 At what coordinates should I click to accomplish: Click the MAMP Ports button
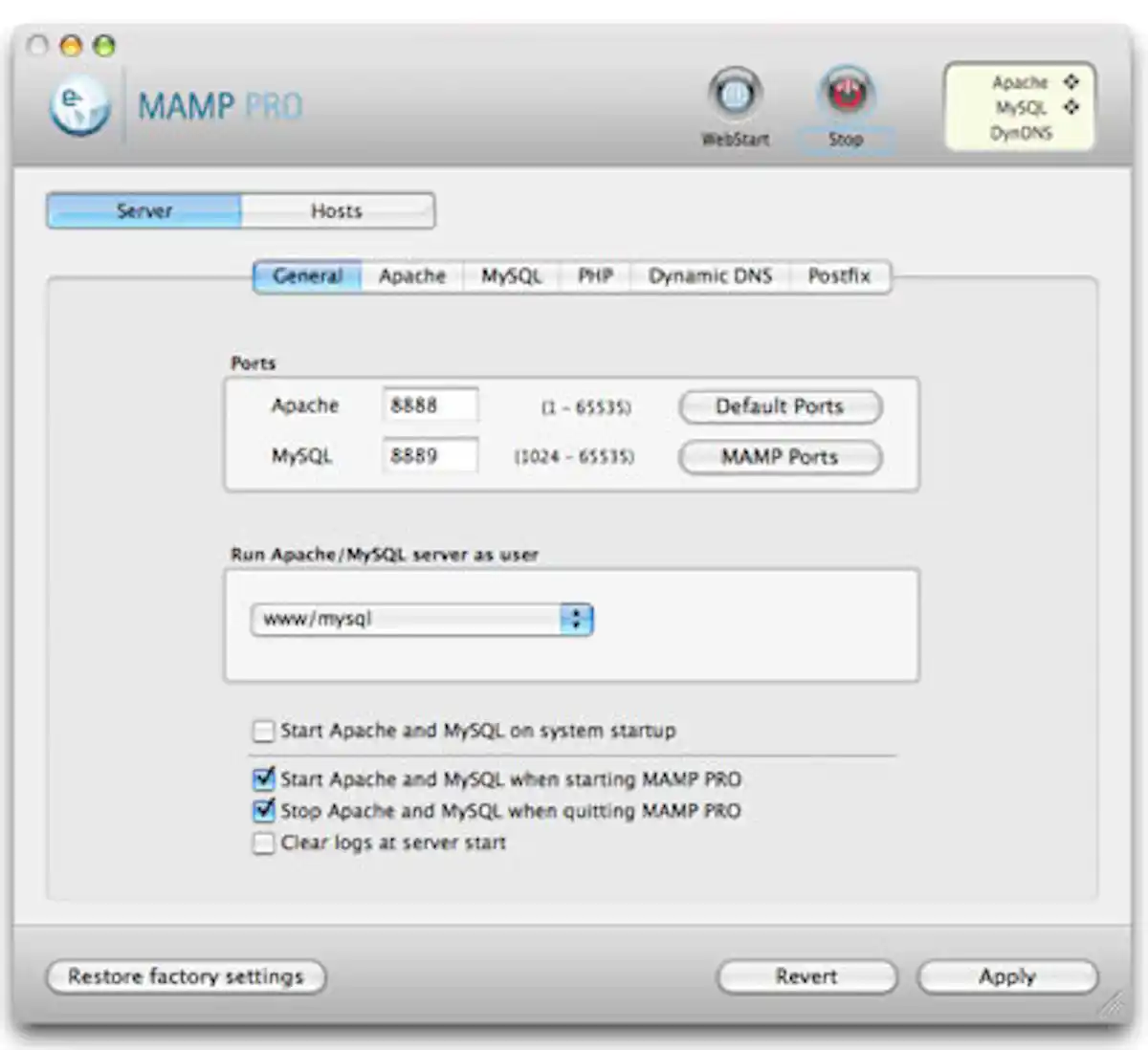[780, 457]
